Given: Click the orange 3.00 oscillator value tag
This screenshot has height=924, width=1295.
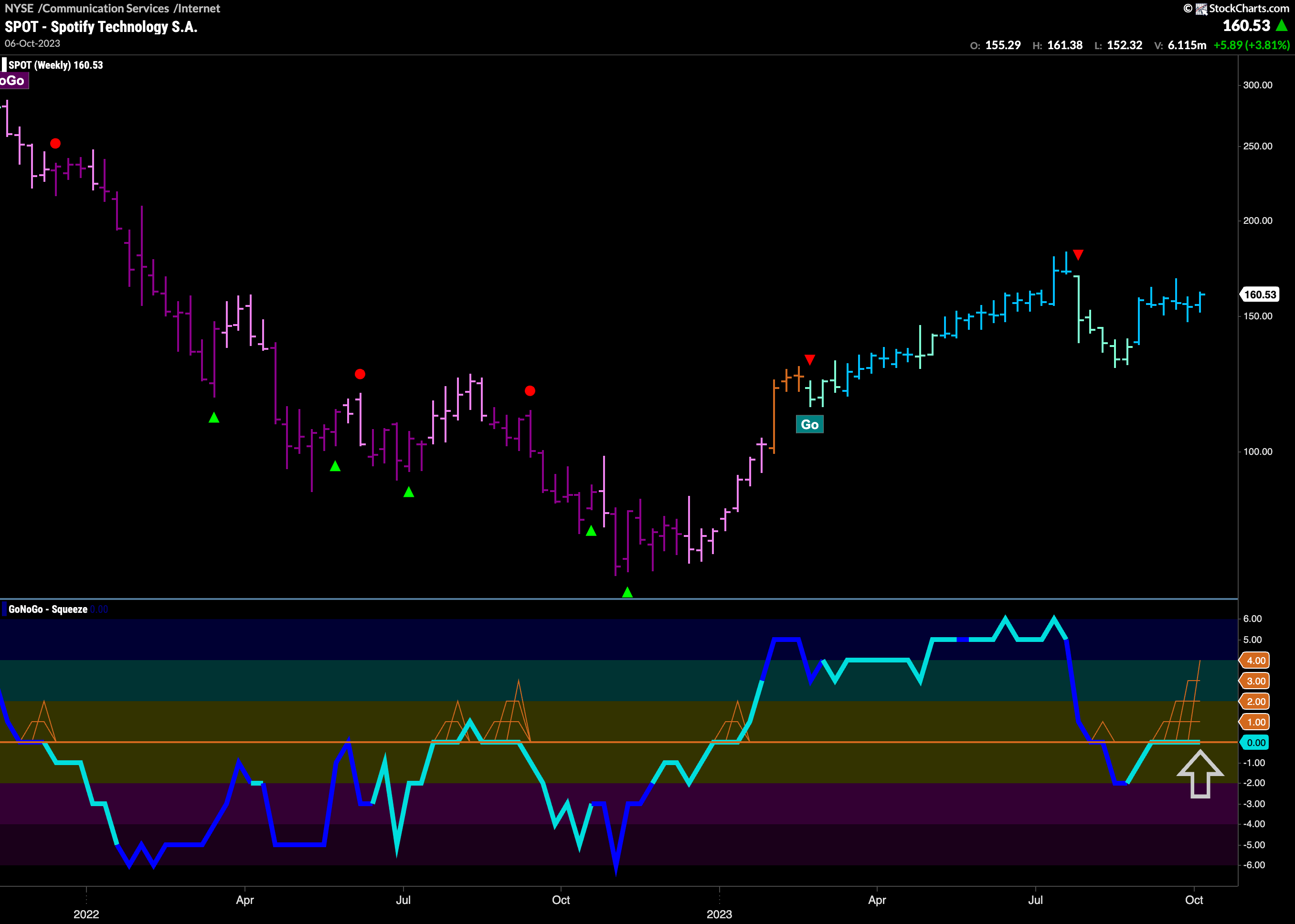Looking at the screenshot, I should pyautogui.click(x=1255, y=681).
